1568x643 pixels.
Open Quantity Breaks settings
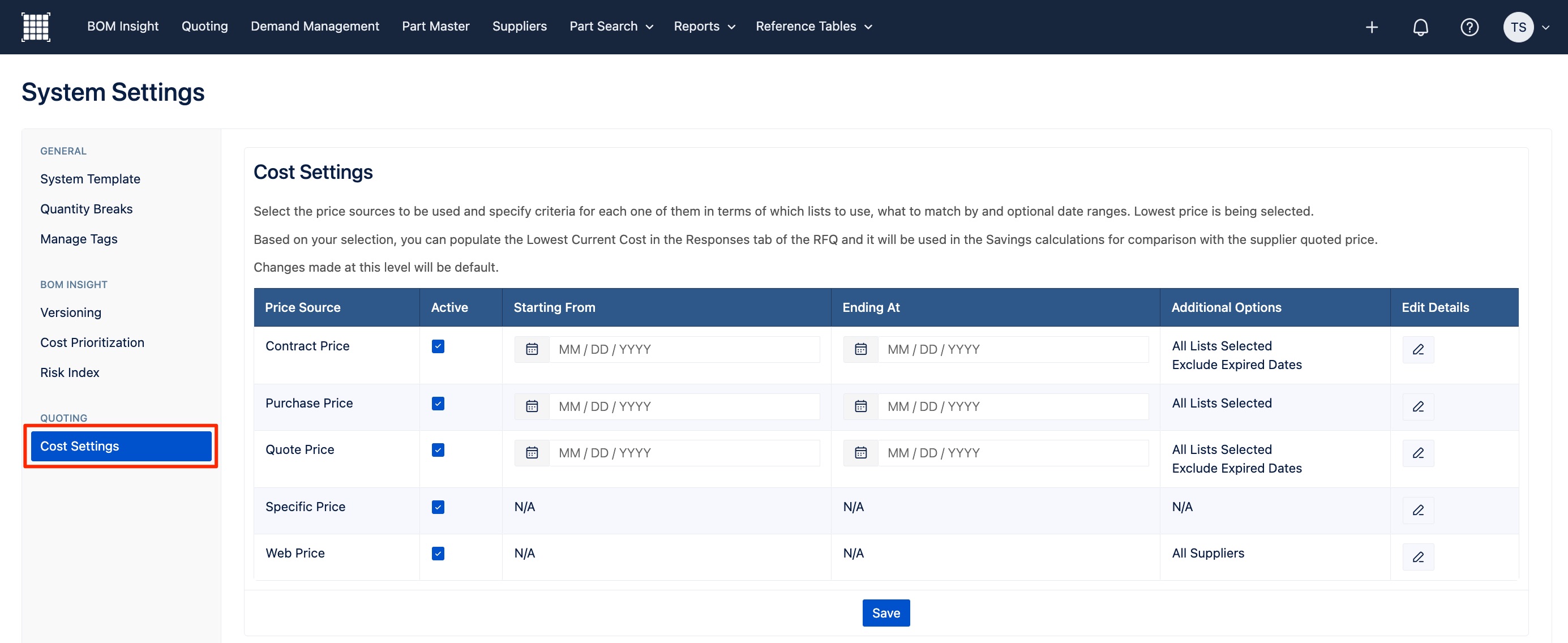tap(87, 209)
